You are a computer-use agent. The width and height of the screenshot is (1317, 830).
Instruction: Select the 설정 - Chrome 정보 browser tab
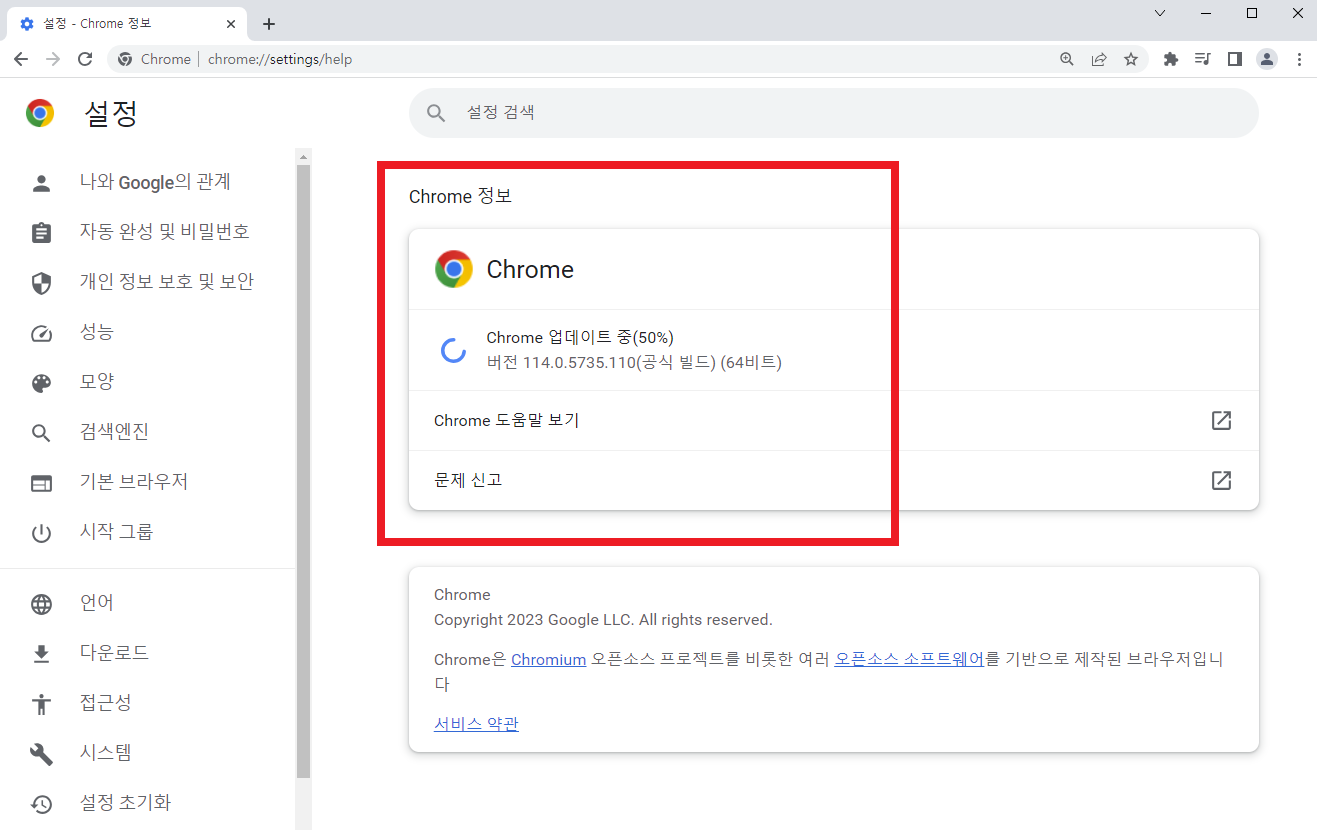127,24
